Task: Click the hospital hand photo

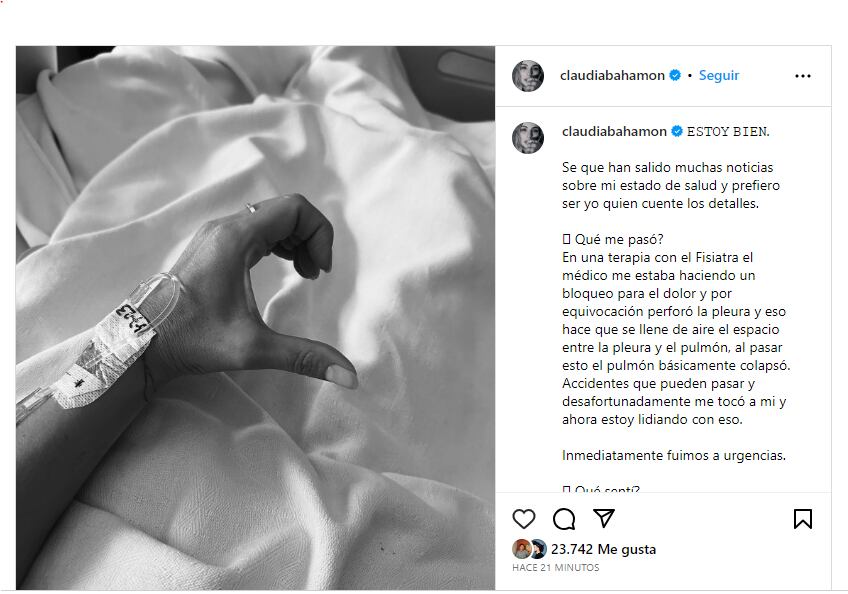Action: pyautogui.click(x=255, y=318)
